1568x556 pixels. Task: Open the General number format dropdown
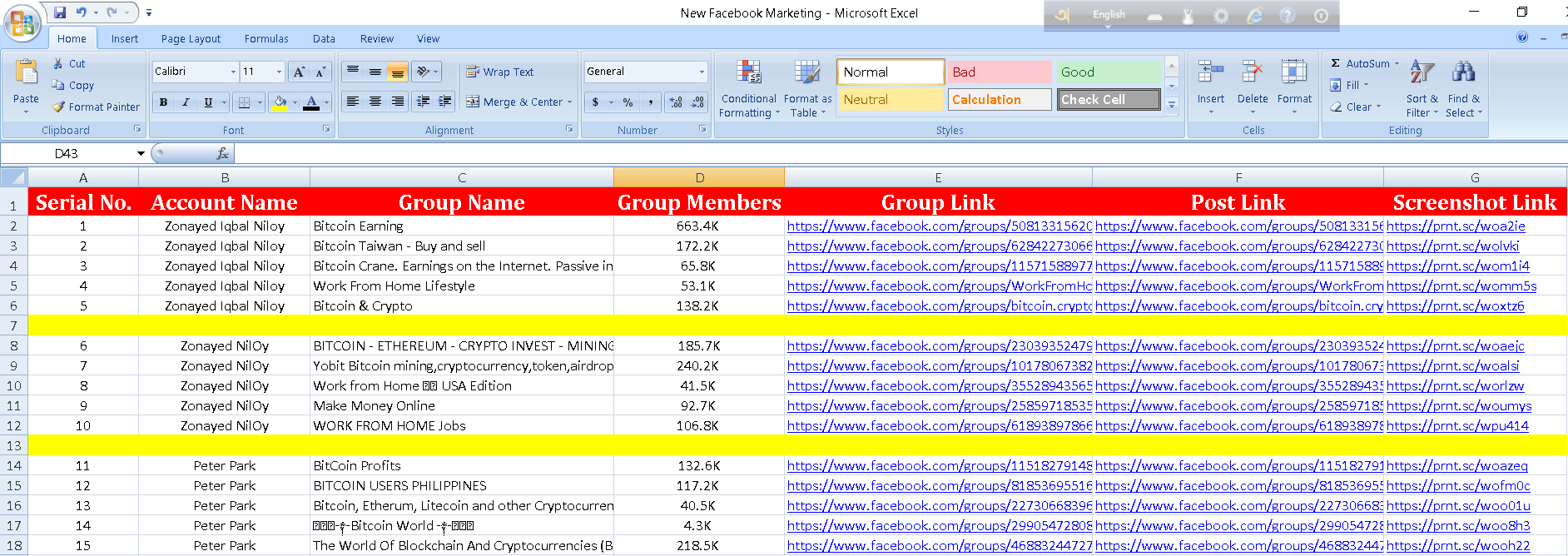point(702,72)
